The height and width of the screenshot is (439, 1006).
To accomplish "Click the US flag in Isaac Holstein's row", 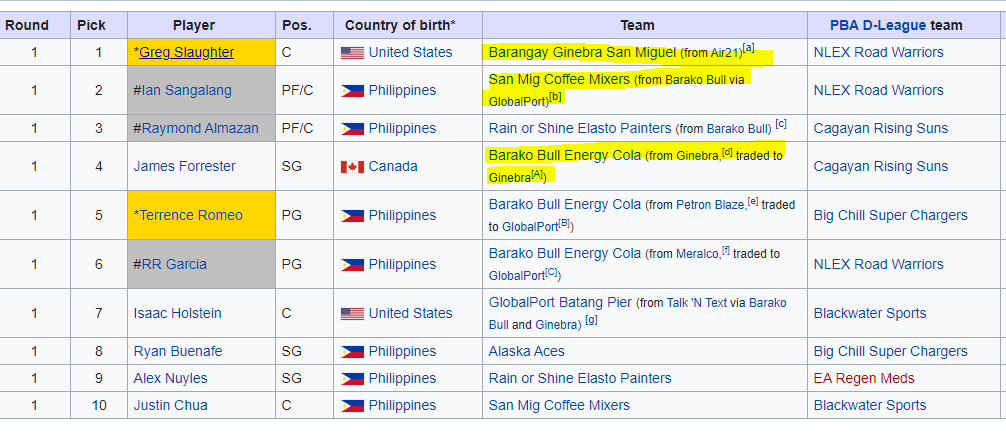I will [x=352, y=314].
